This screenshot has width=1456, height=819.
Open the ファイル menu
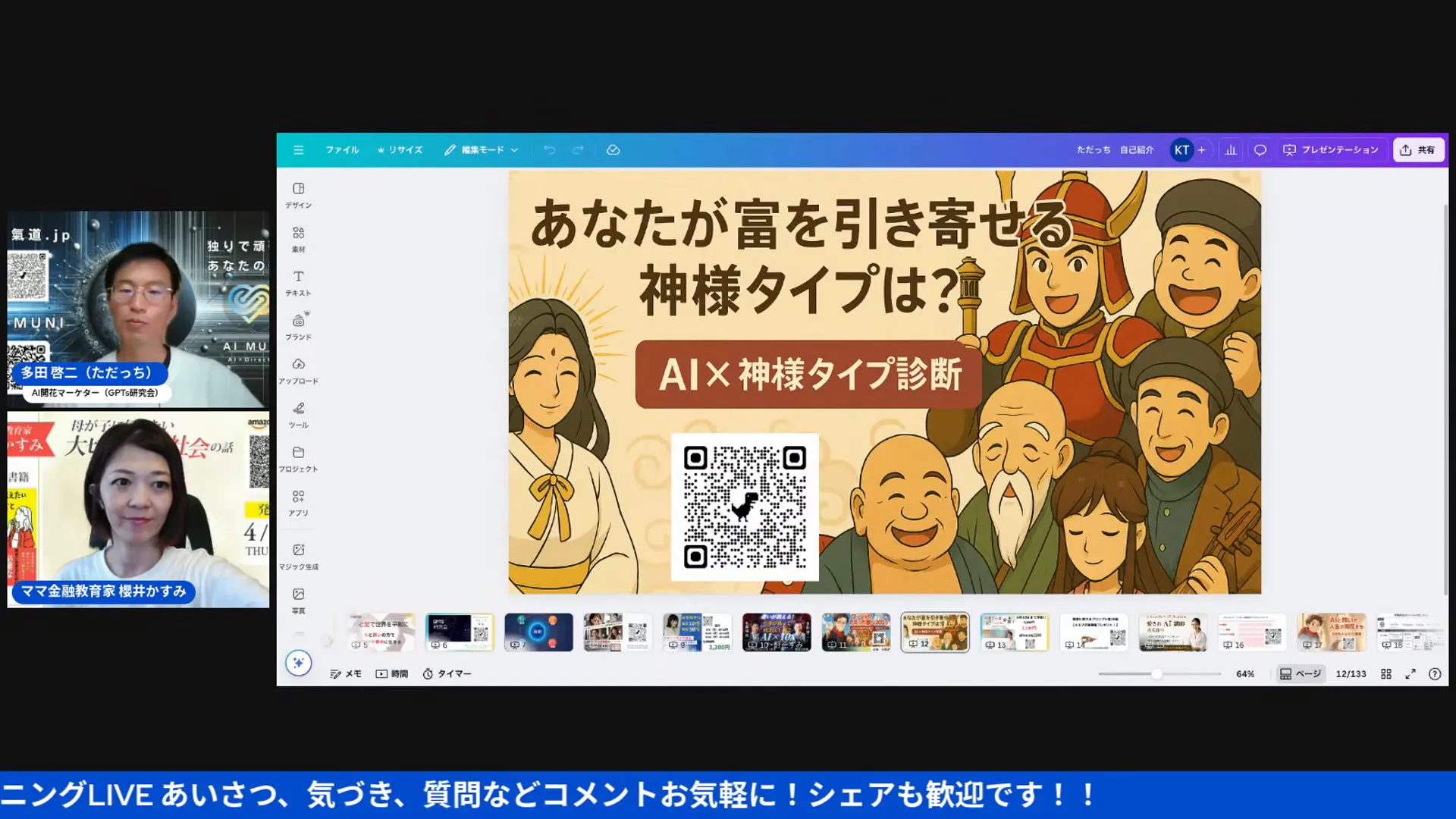point(342,150)
